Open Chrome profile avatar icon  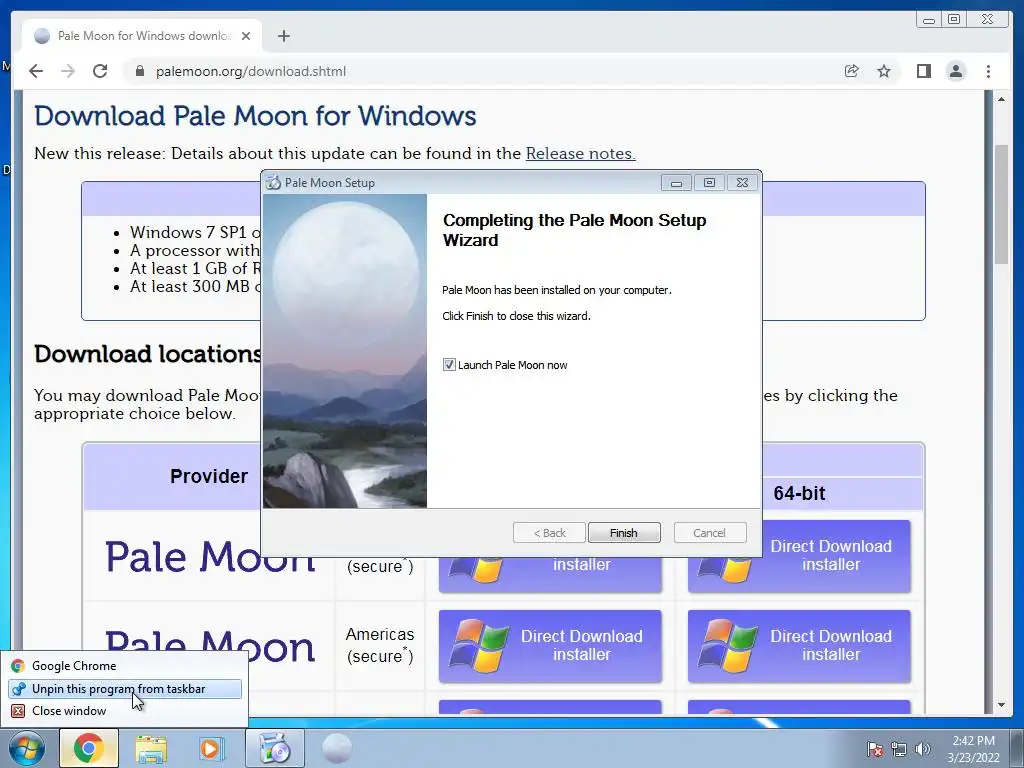point(955,71)
